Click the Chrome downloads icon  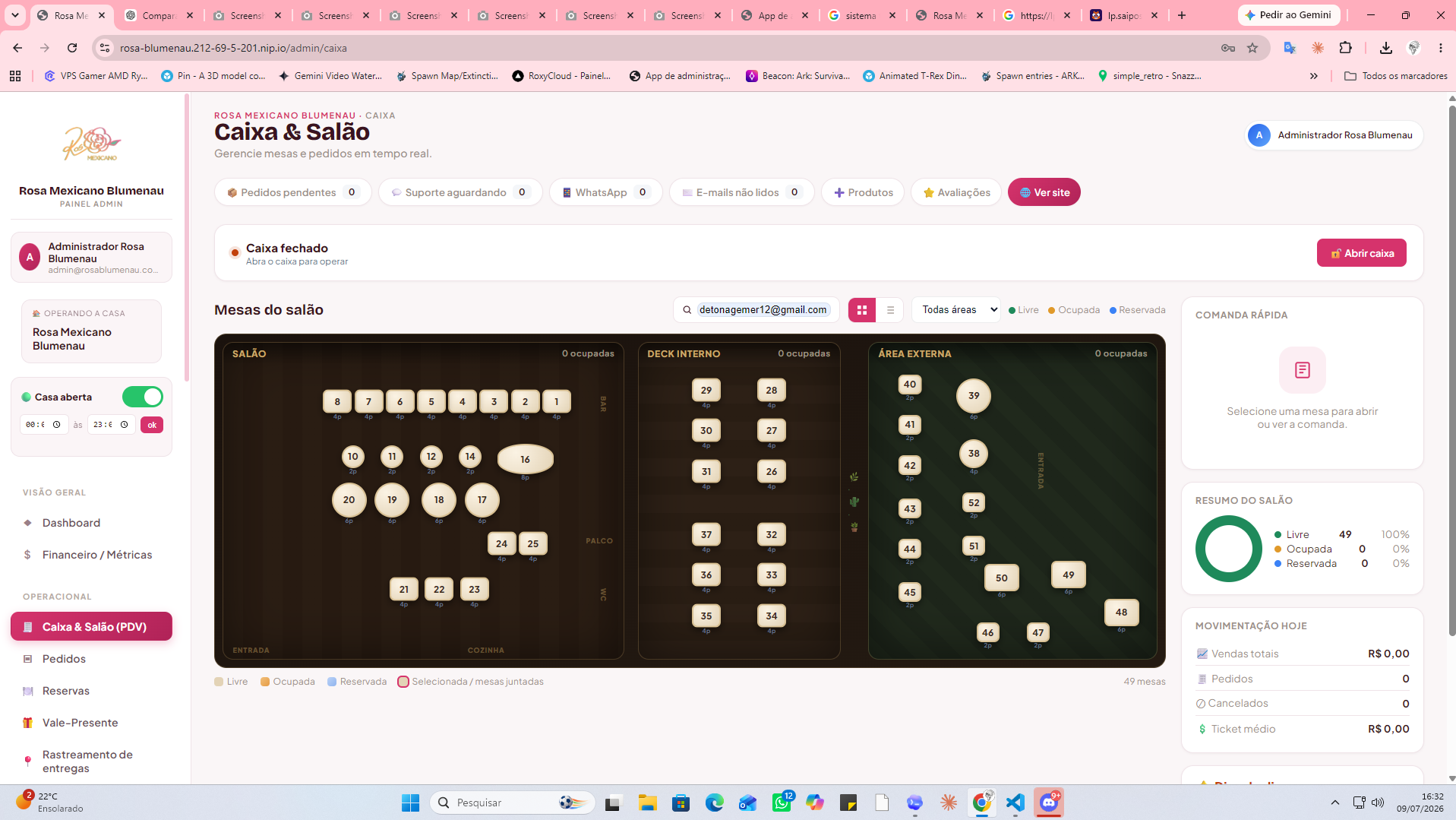tap(1385, 48)
